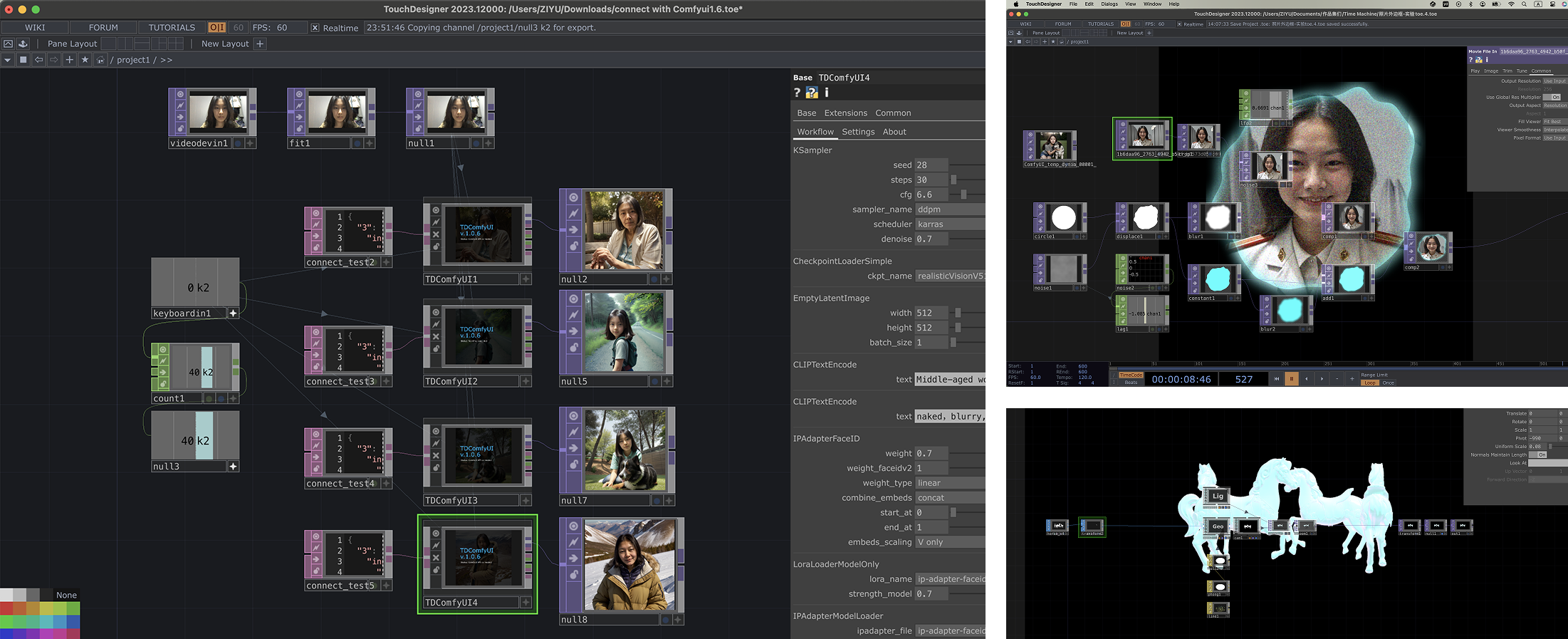Toggle the viewer icon on videodevin1 node

180,94
